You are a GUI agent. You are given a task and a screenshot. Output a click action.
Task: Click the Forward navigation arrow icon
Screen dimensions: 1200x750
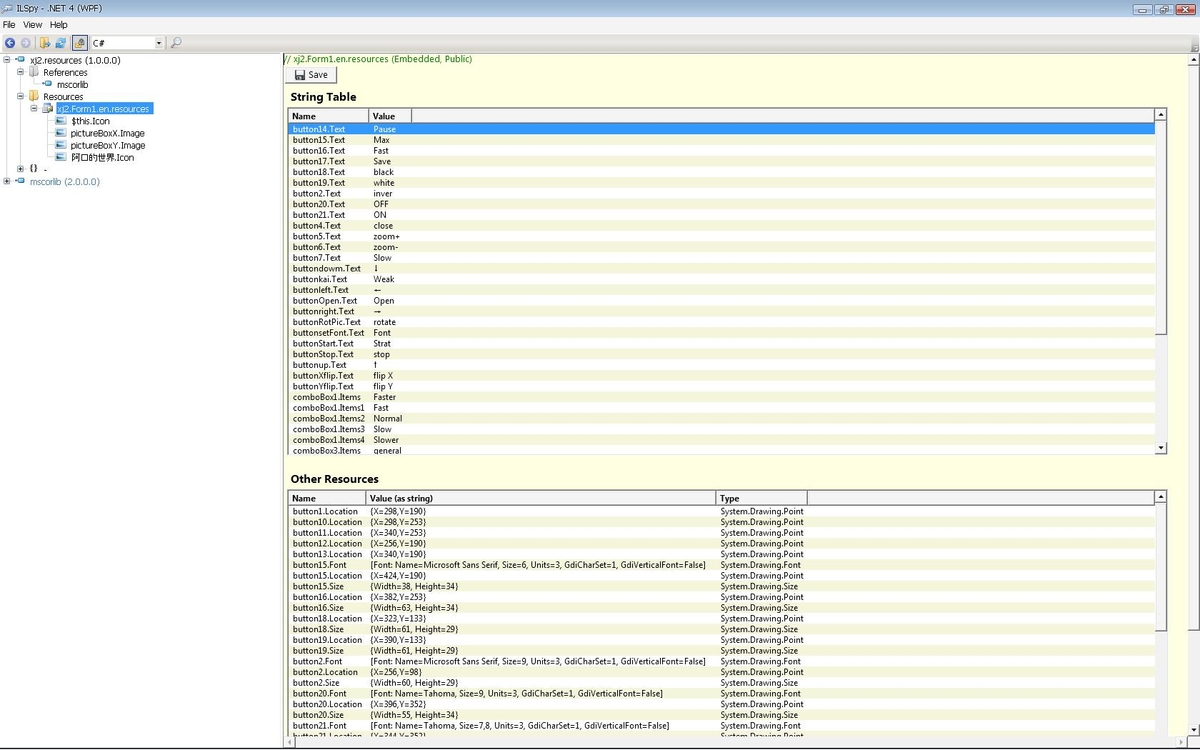[x=26, y=43]
